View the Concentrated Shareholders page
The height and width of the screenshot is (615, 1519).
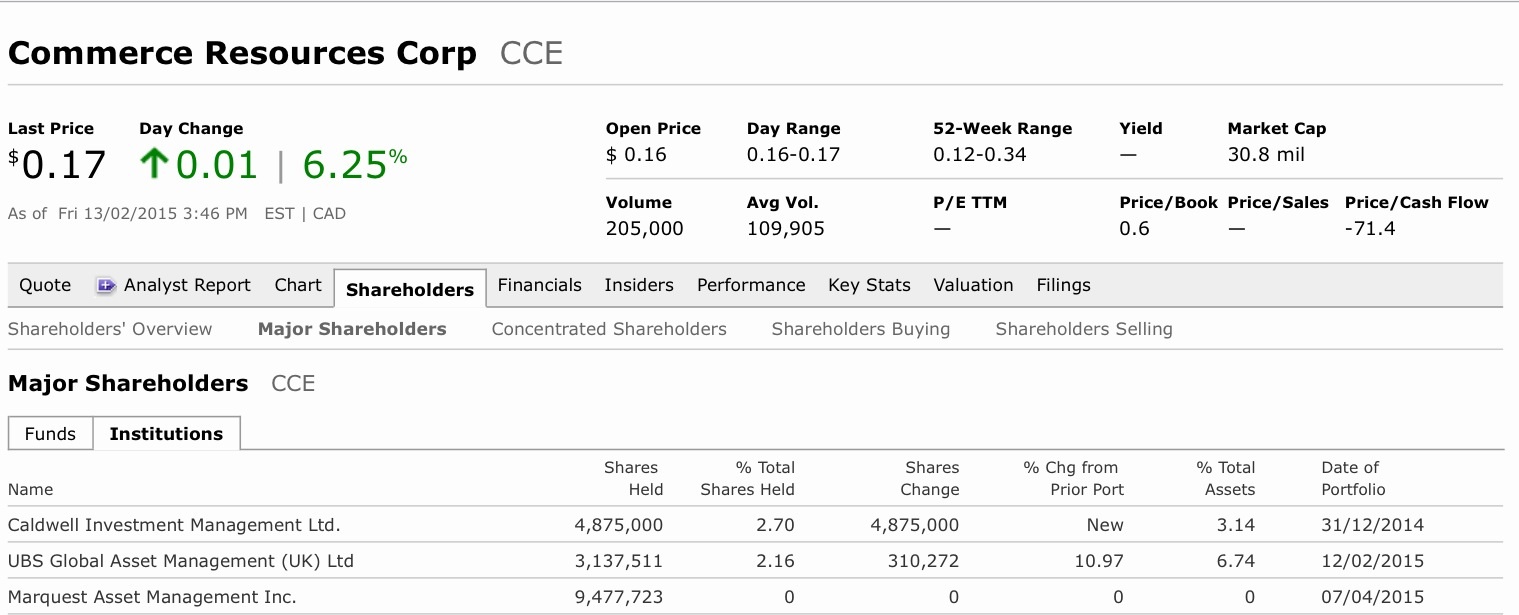click(608, 328)
